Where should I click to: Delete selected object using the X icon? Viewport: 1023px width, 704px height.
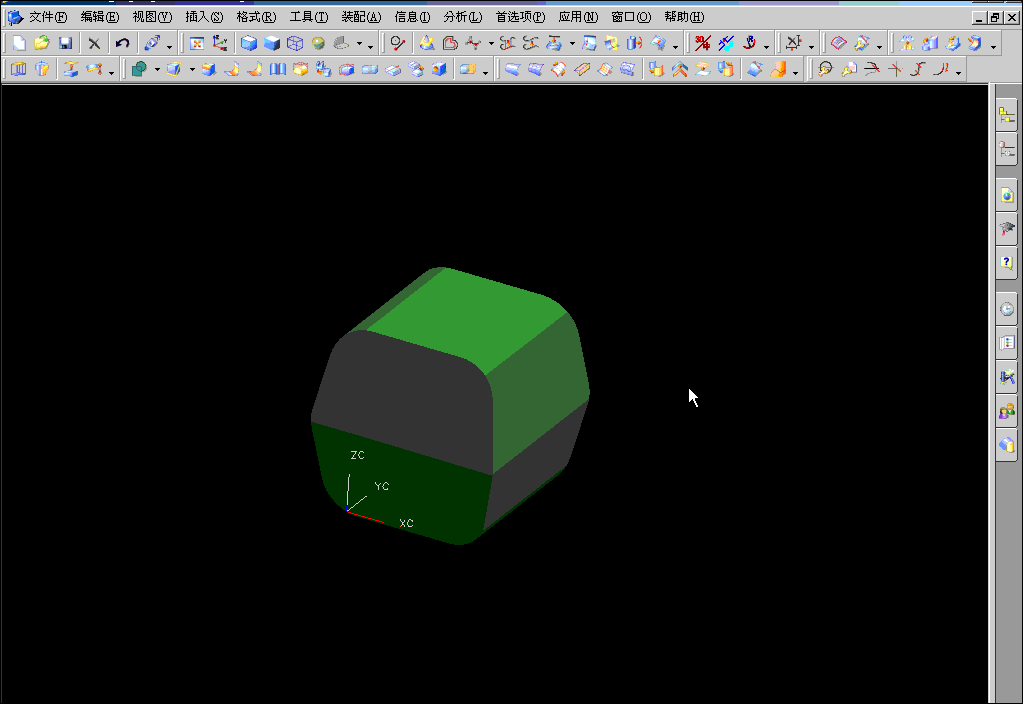[x=92, y=43]
